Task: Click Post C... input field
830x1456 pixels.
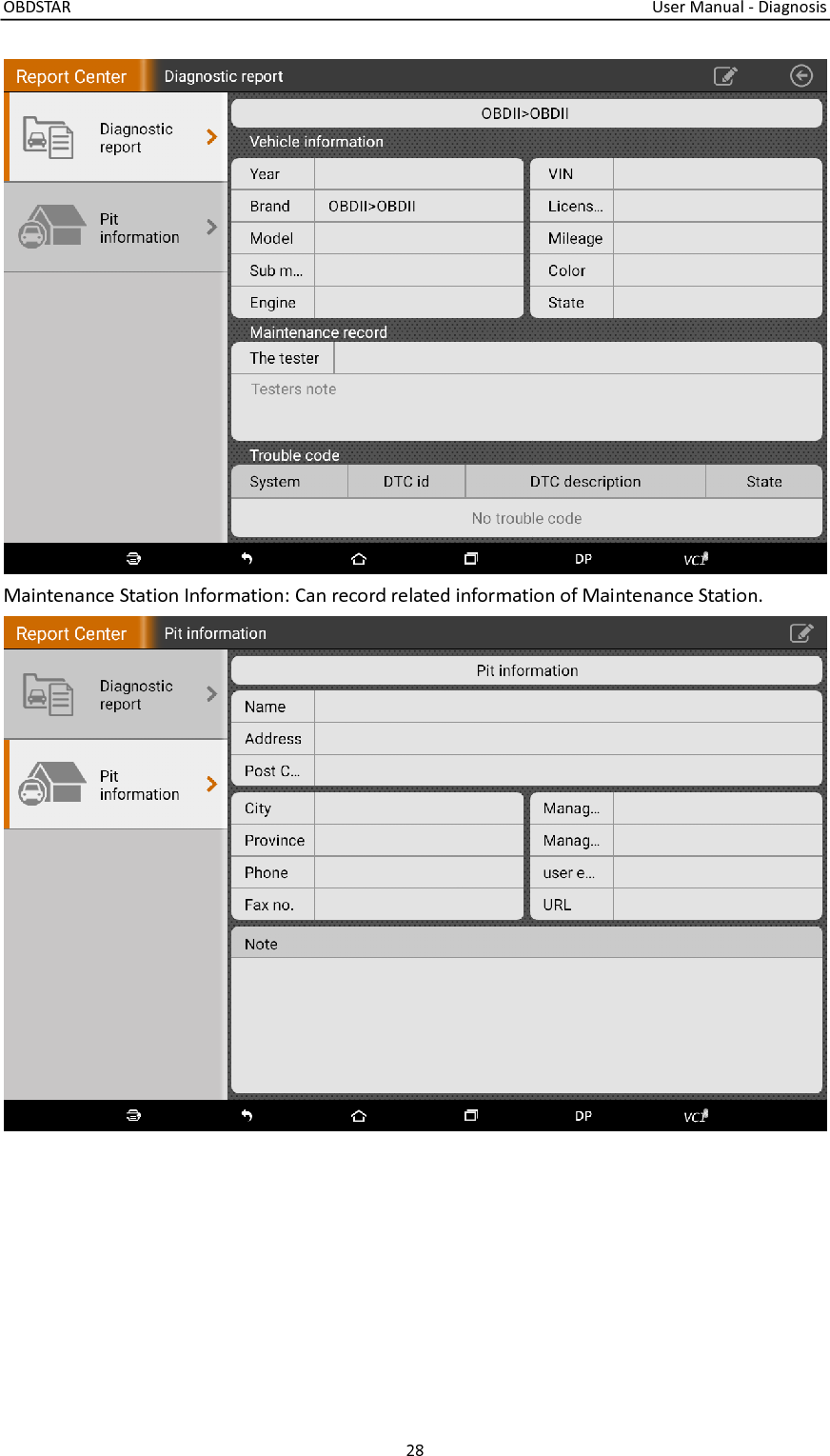Action: [x=568, y=771]
